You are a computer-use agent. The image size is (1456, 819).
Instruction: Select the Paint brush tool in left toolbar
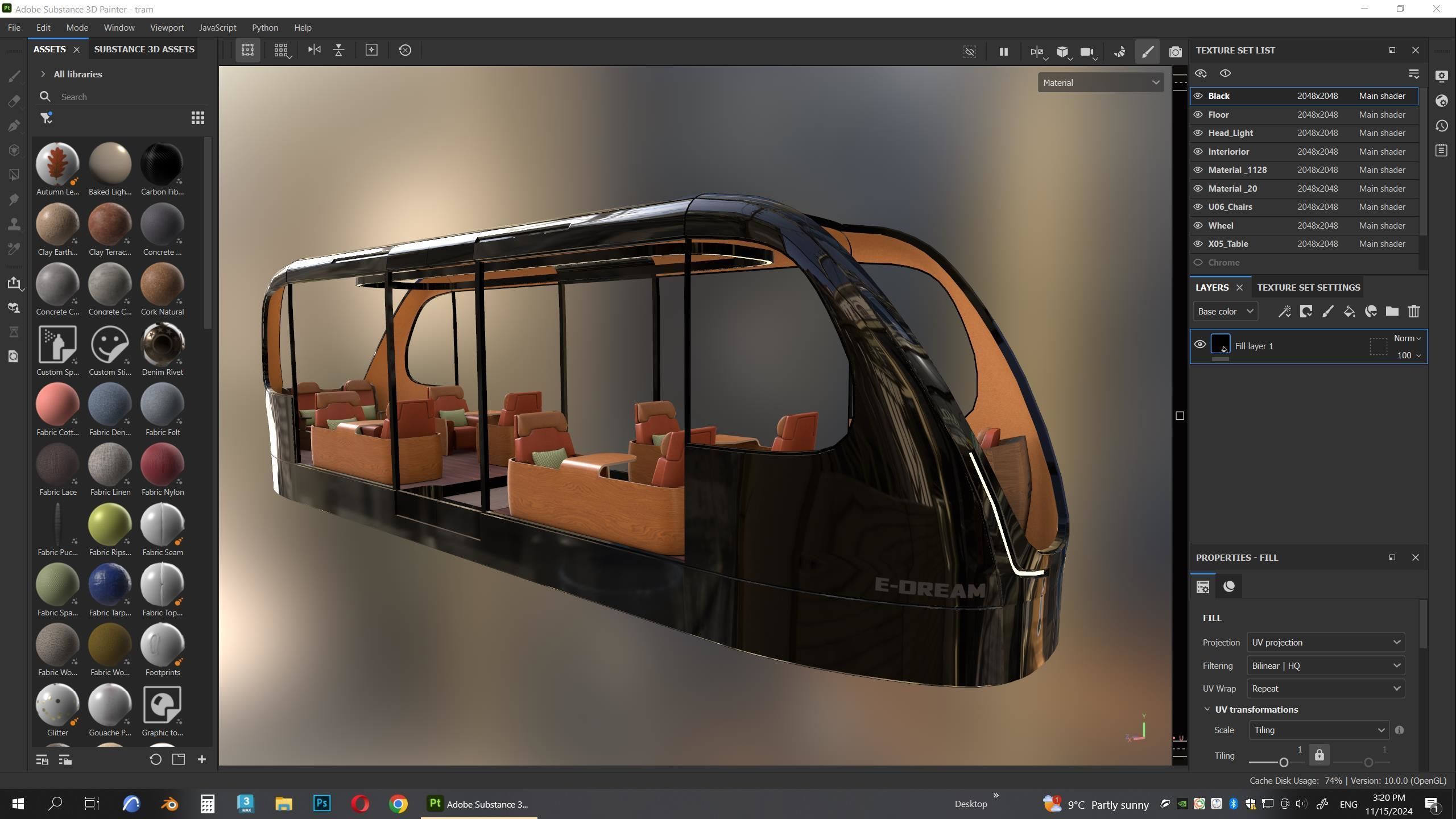click(x=15, y=76)
